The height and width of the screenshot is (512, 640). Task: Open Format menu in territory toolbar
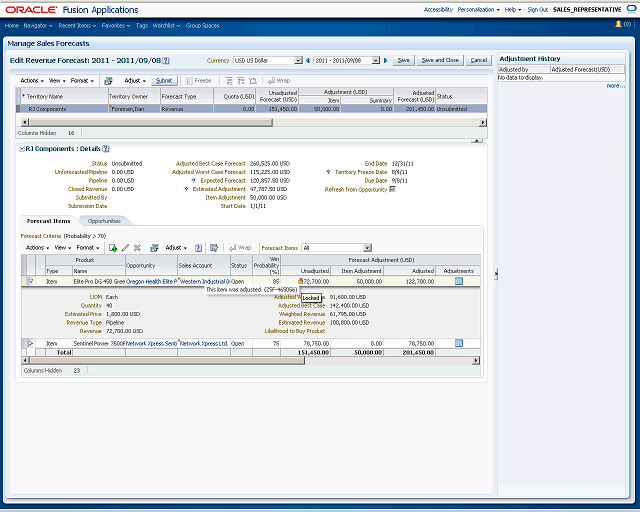(82, 81)
